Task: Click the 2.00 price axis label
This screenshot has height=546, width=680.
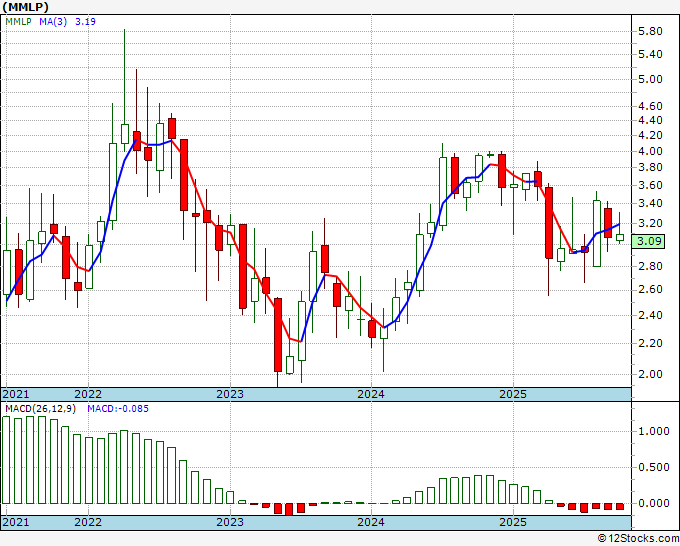Action: pyautogui.click(x=649, y=375)
